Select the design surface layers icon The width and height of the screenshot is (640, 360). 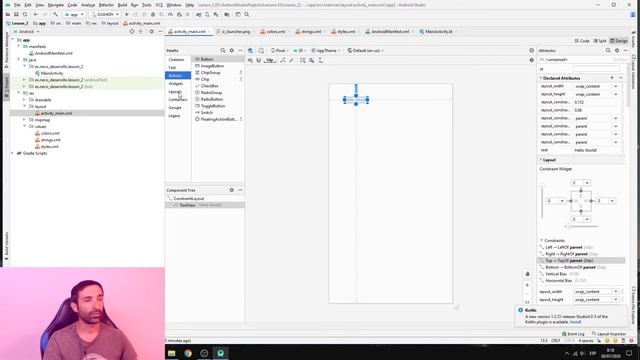(250, 51)
